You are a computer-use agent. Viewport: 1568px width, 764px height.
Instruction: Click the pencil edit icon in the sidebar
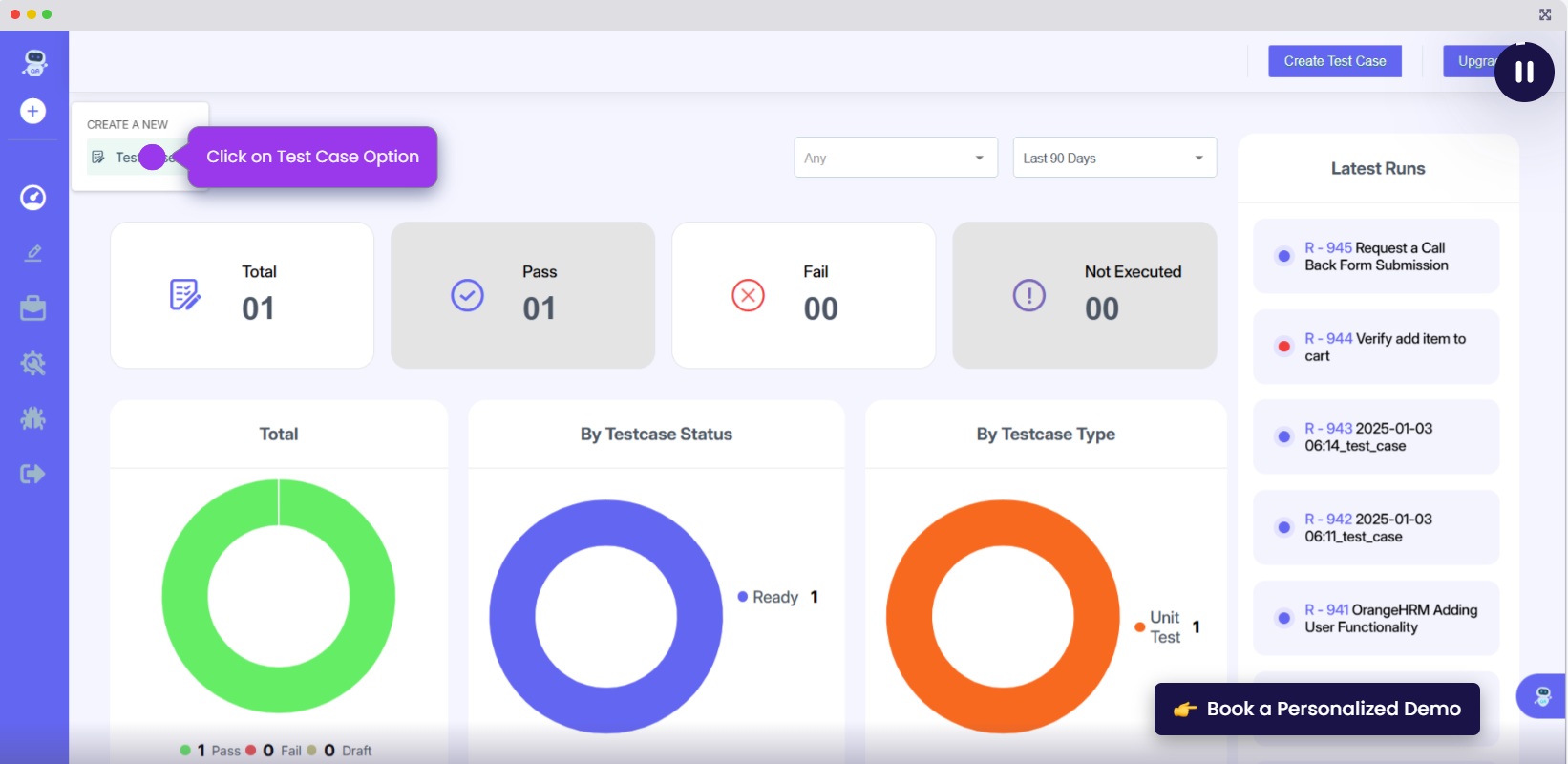point(33,253)
